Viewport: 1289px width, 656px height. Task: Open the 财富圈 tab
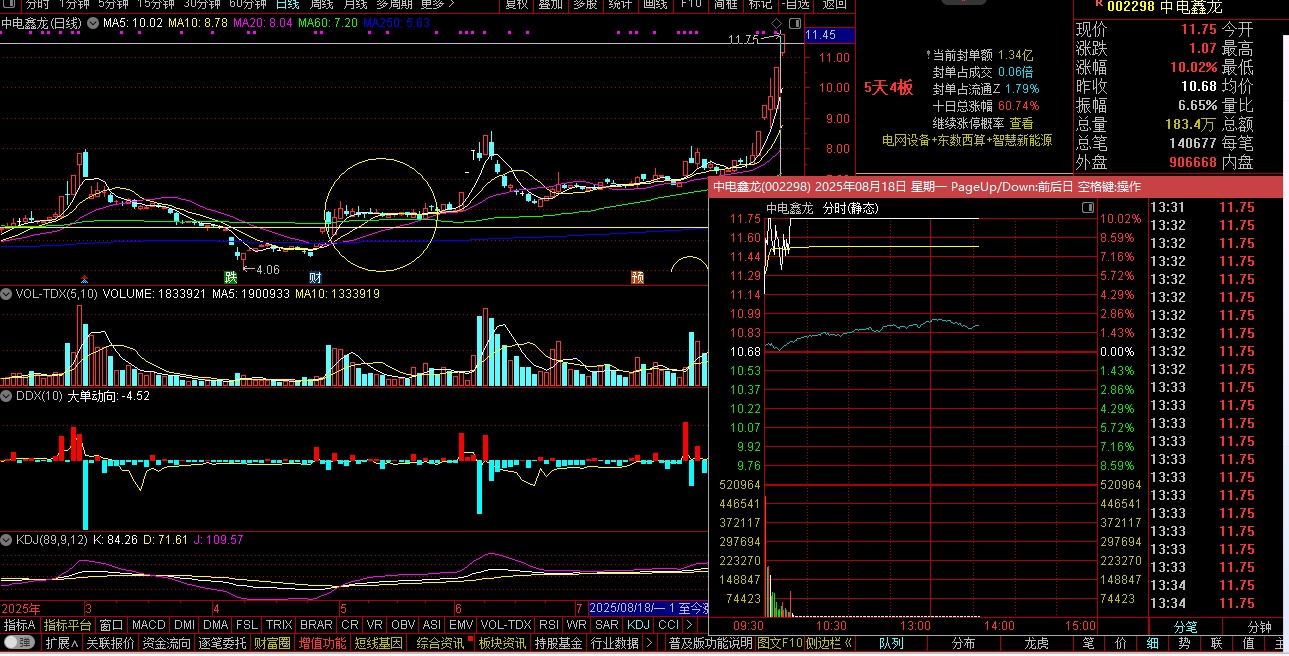(271, 643)
